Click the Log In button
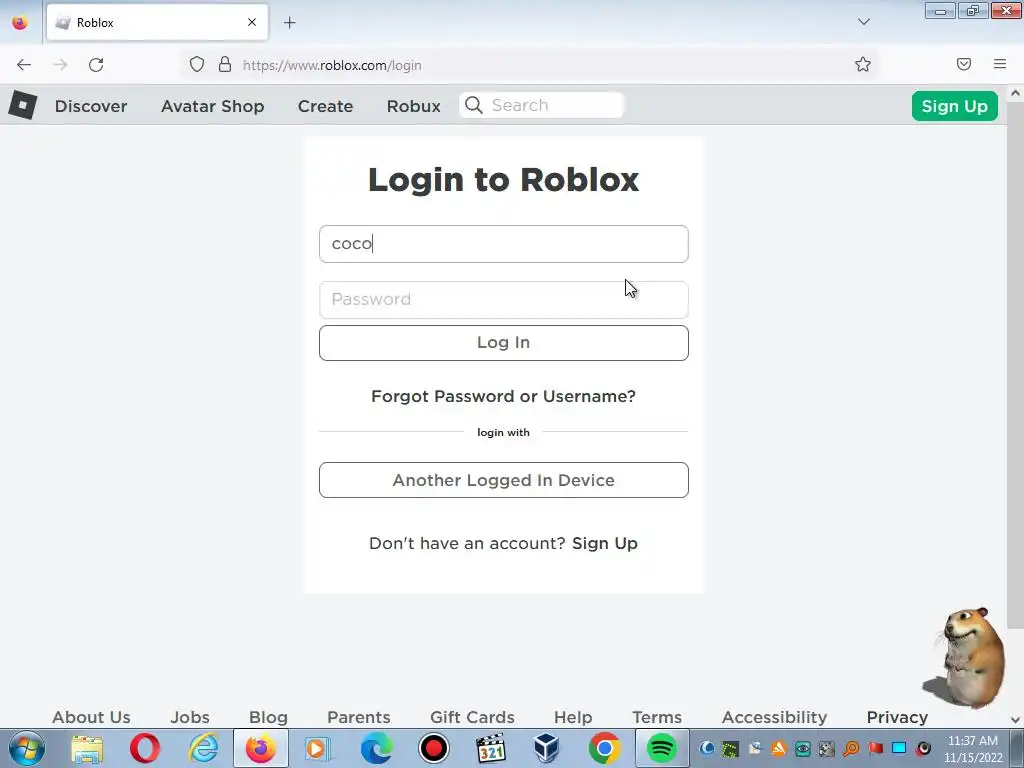 tap(504, 343)
